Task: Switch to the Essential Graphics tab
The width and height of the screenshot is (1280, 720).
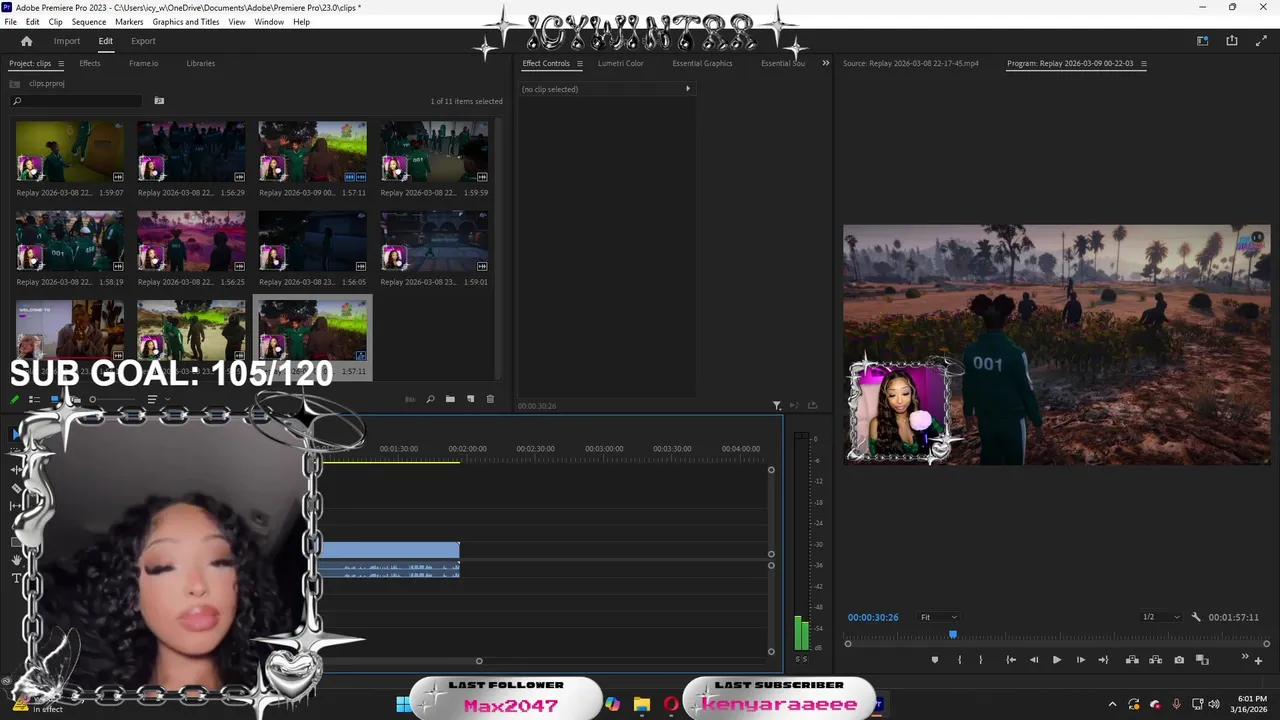Action: click(702, 63)
